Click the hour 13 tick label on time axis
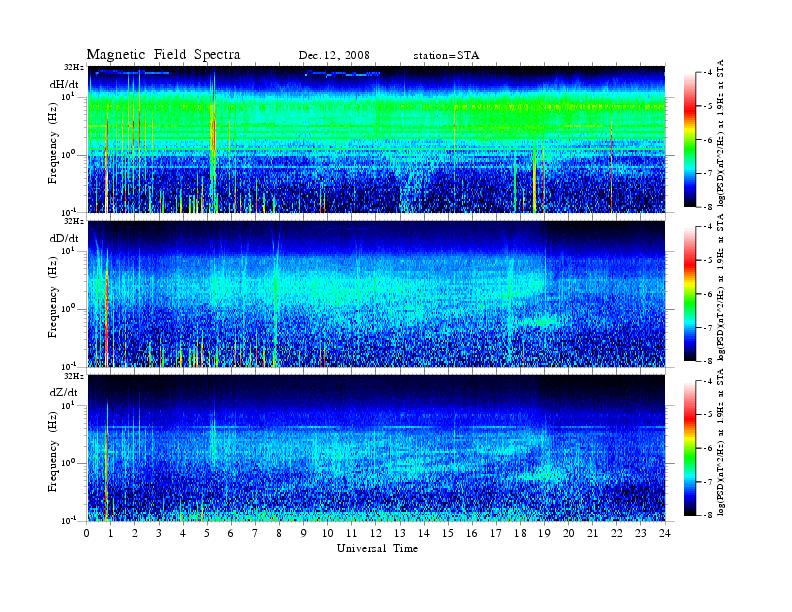Image resolution: width=792 pixels, height=612 pixels. pos(400,533)
